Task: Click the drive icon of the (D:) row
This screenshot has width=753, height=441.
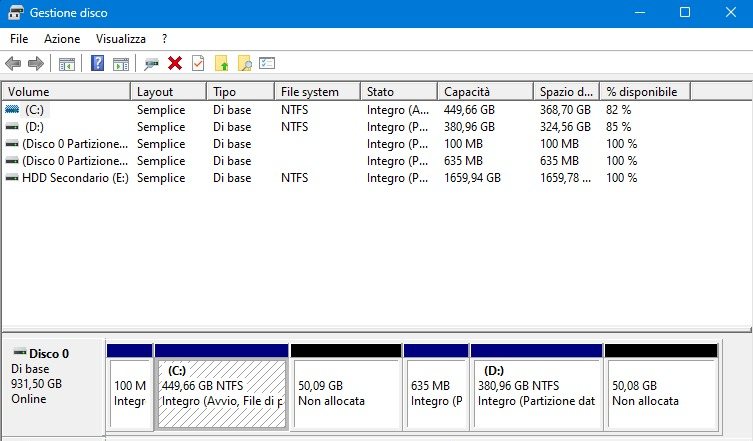Action: click(x=12, y=127)
